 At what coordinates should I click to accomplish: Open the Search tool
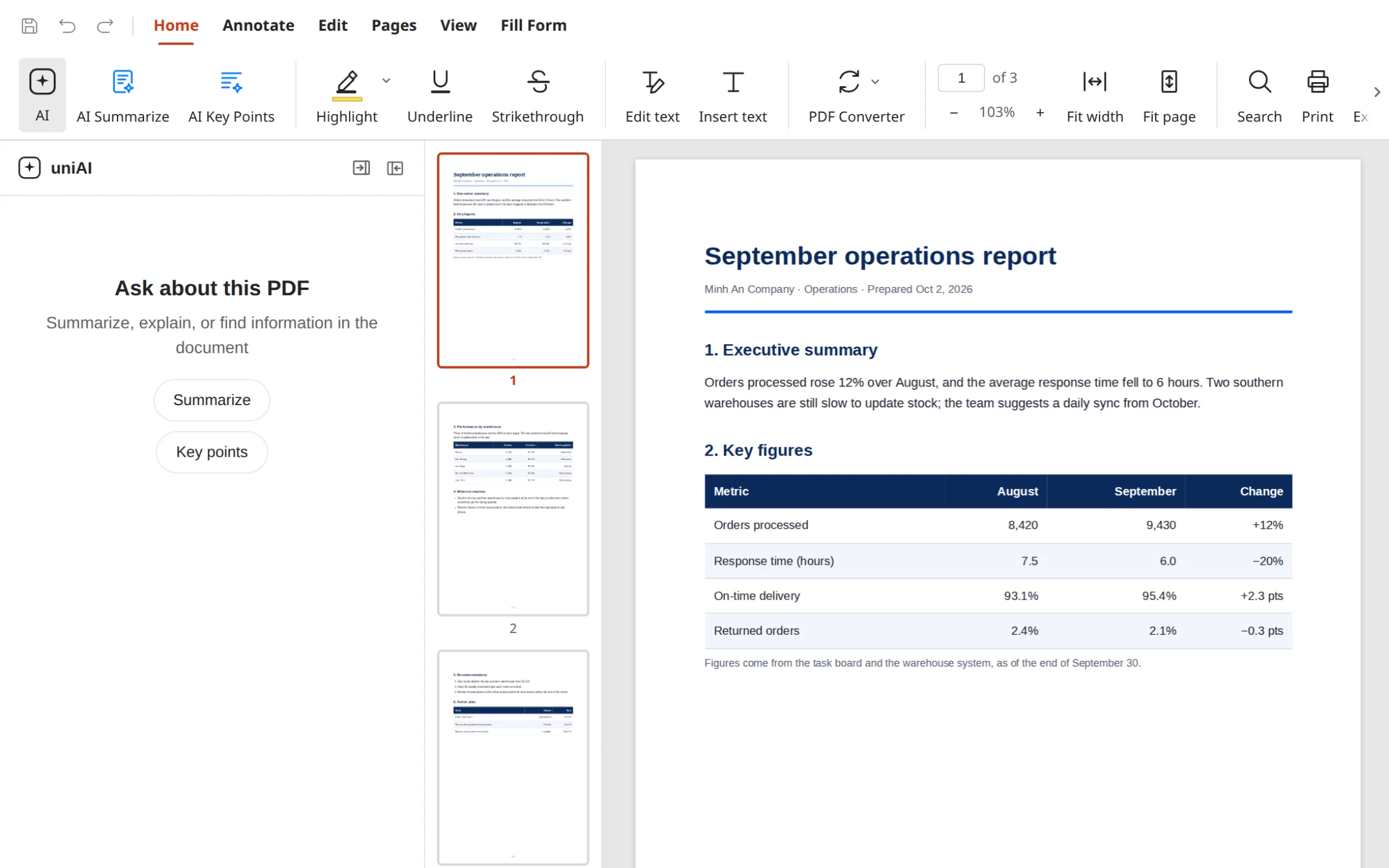[x=1259, y=96]
